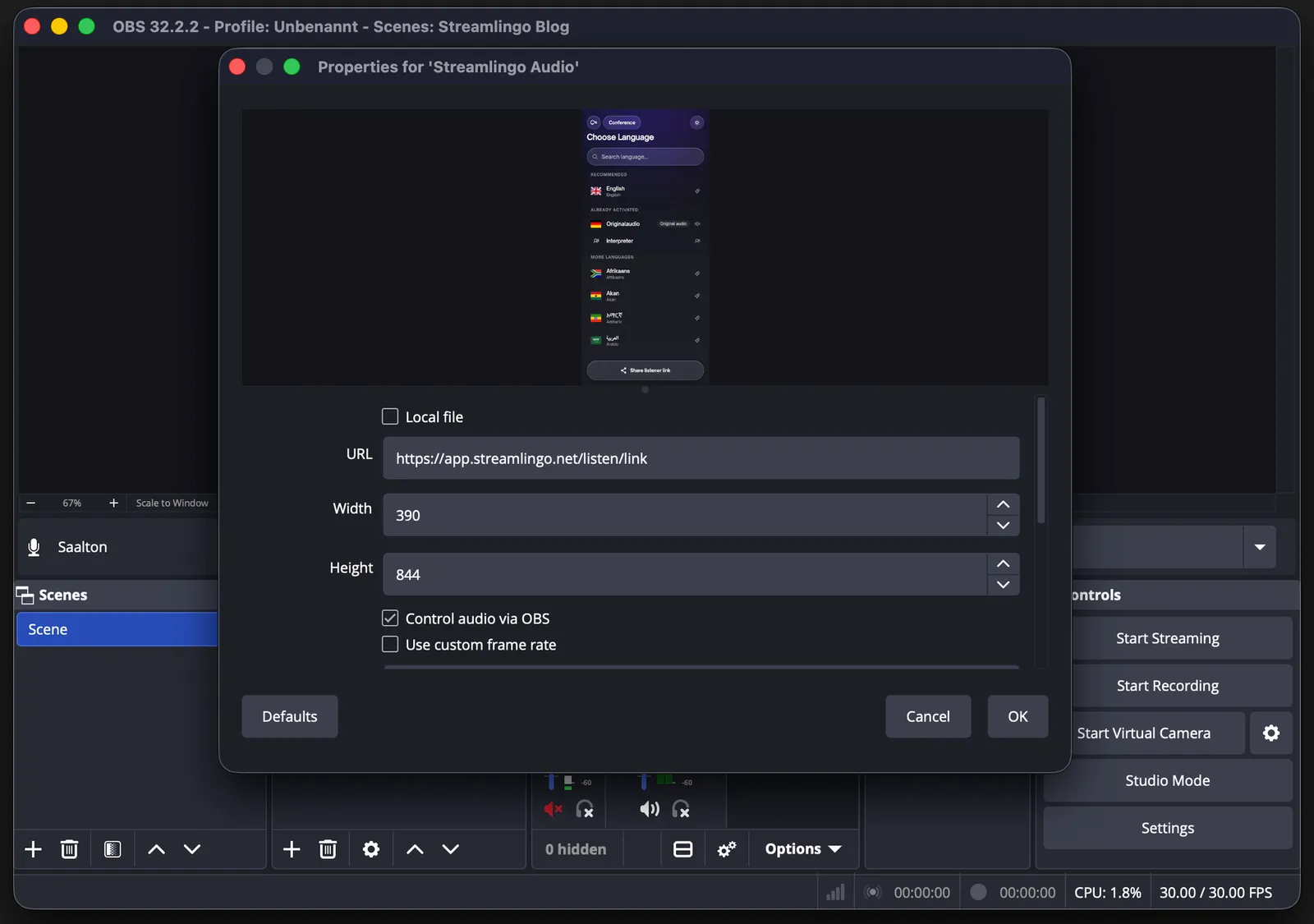
Task: Delete selected source with the Sources trash icon
Action: [328, 849]
